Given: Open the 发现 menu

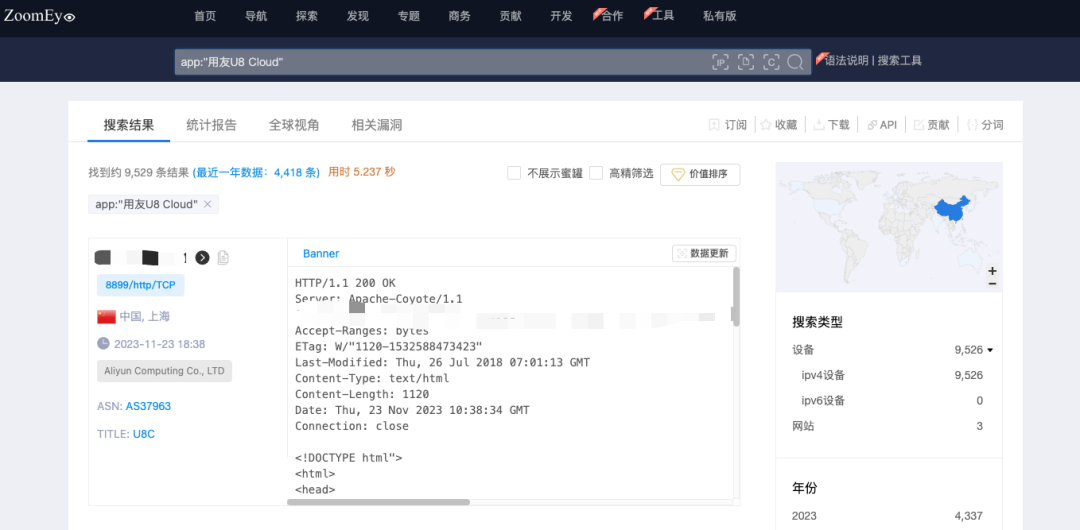Looking at the screenshot, I should [x=357, y=16].
